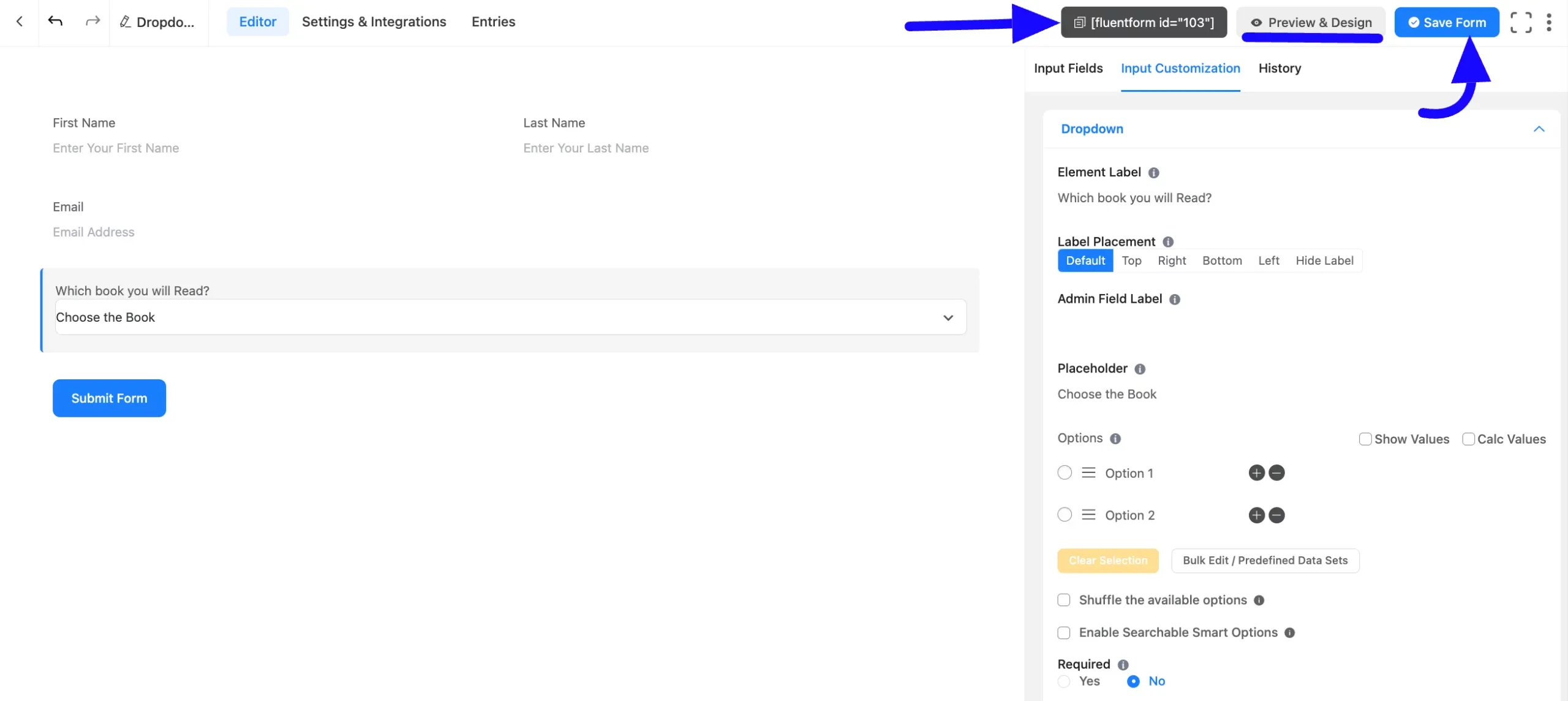Viewport: 1568px width, 701px height.
Task: Open Bulk Edit / Predefined Data Sets
Action: 1265,561
